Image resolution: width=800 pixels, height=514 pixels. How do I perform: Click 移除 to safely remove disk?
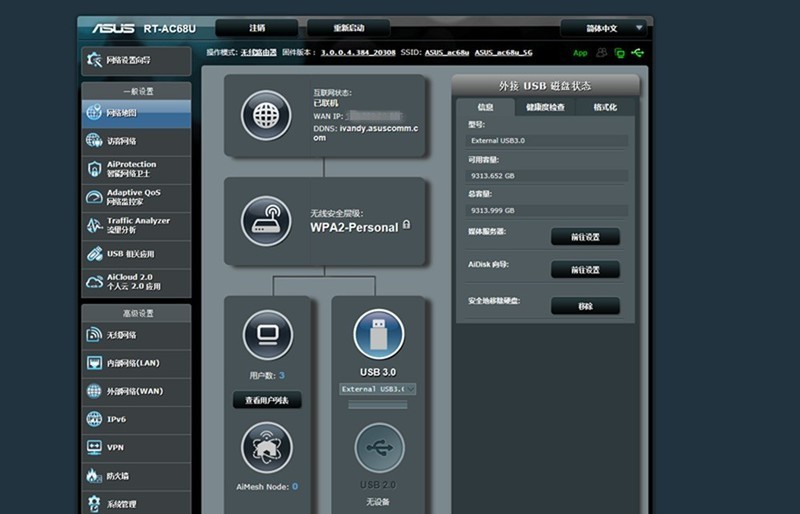coord(585,306)
